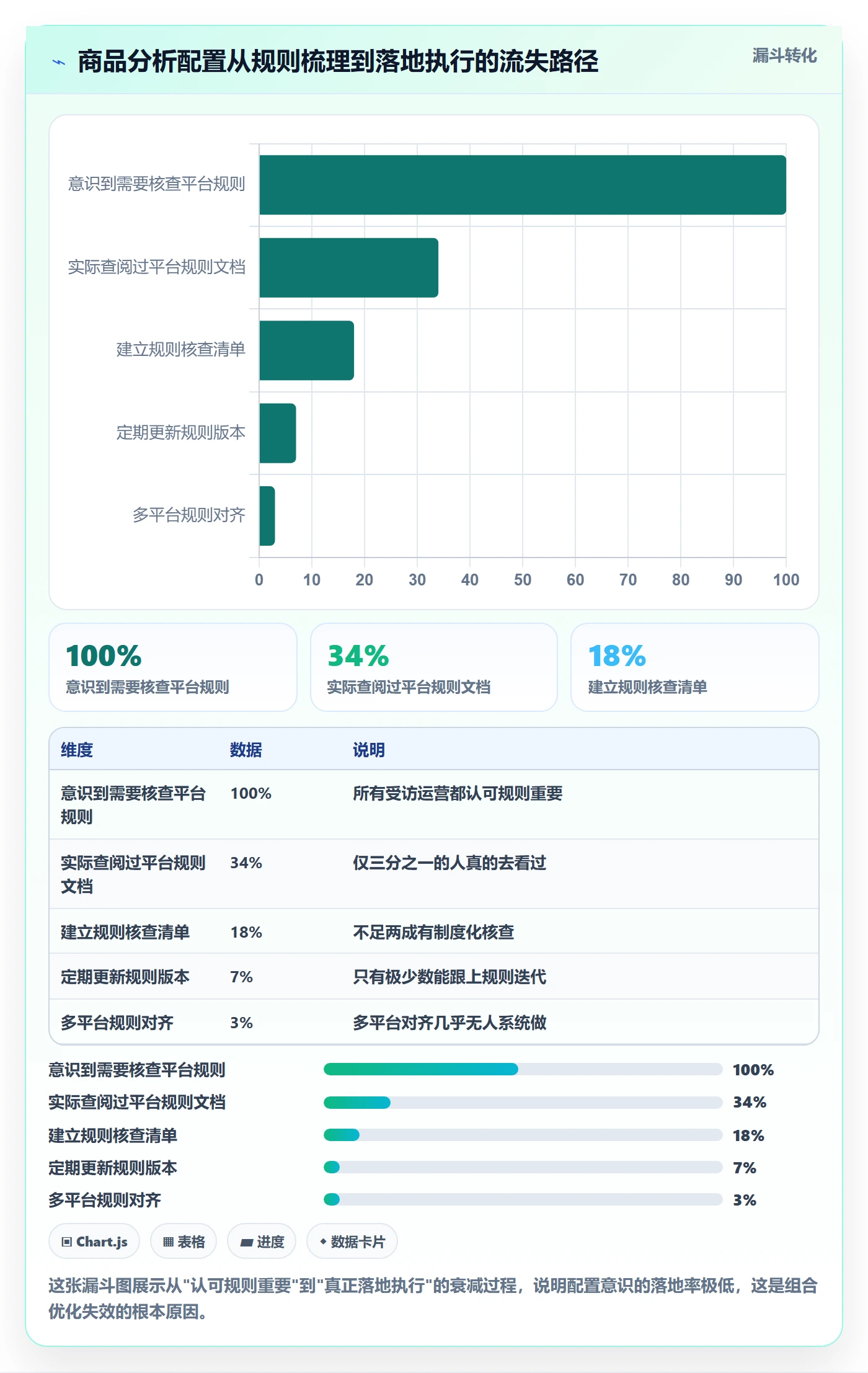Image resolution: width=868 pixels, height=1373 pixels.
Task: Click table cell 所有受访运营都认可规则重要
Action: coord(458,793)
